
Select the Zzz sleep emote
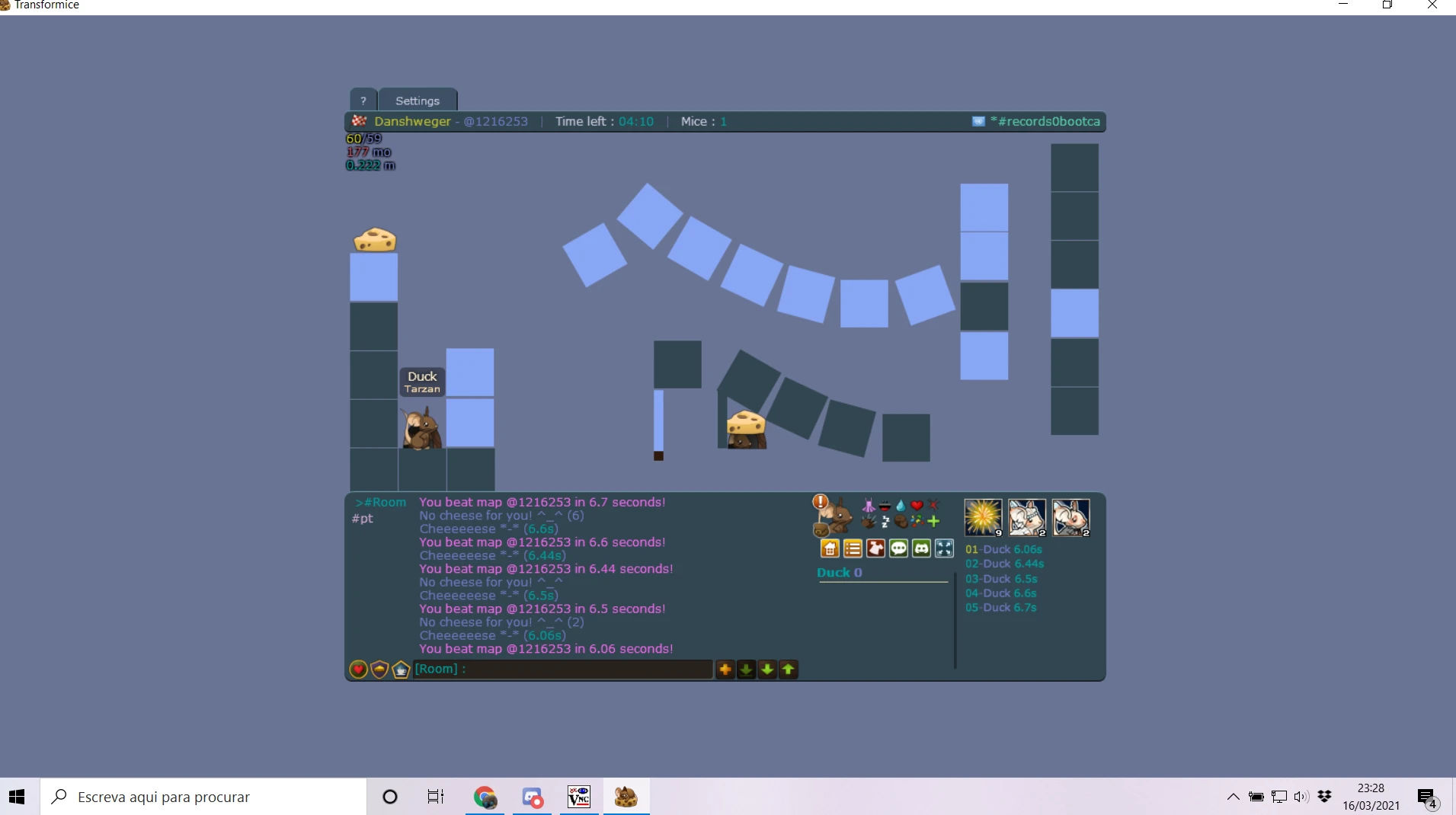pyautogui.click(x=885, y=522)
